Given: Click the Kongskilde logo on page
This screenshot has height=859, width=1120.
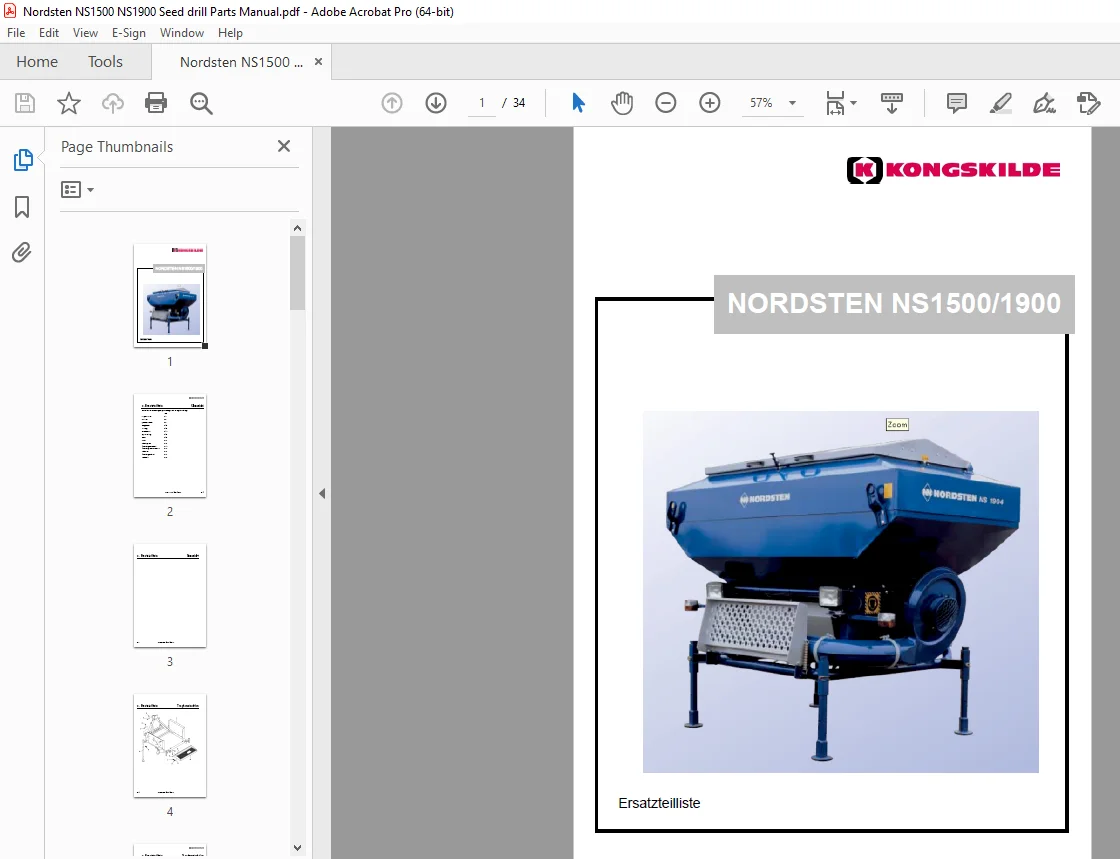Looking at the screenshot, I should [x=954, y=170].
